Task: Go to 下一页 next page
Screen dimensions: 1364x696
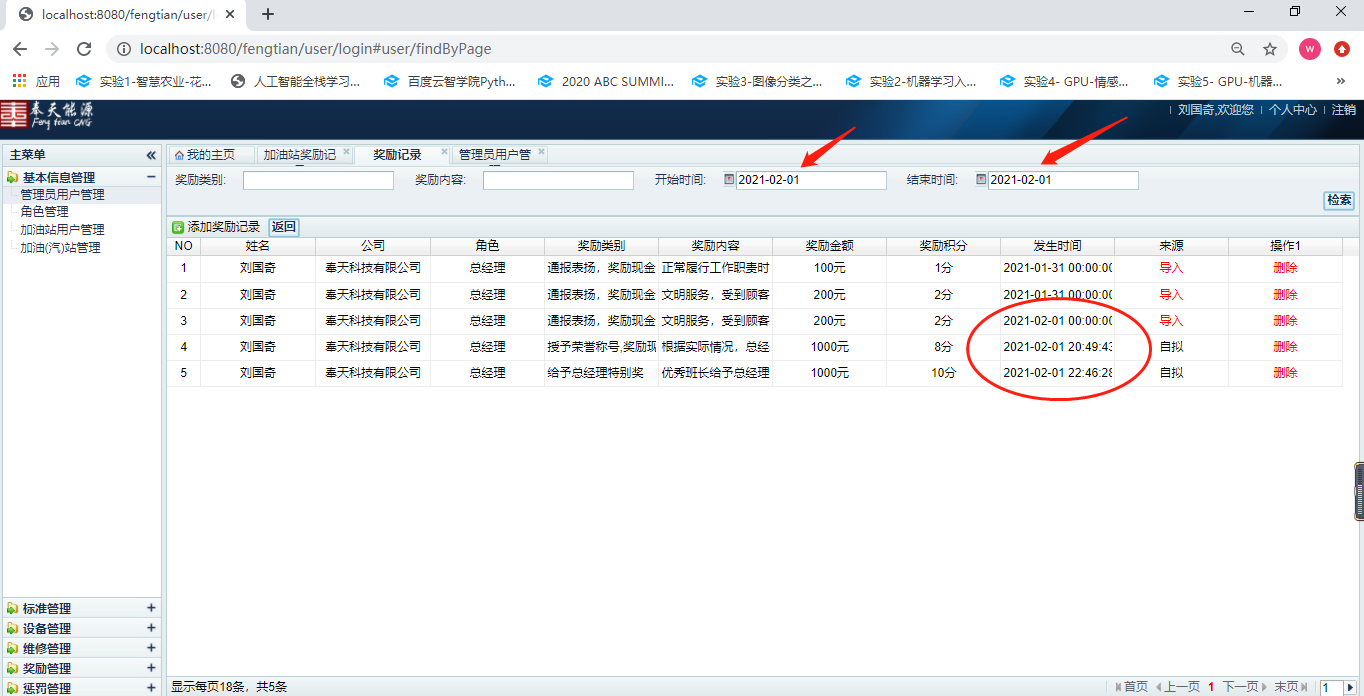Action: tap(1240, 687)
